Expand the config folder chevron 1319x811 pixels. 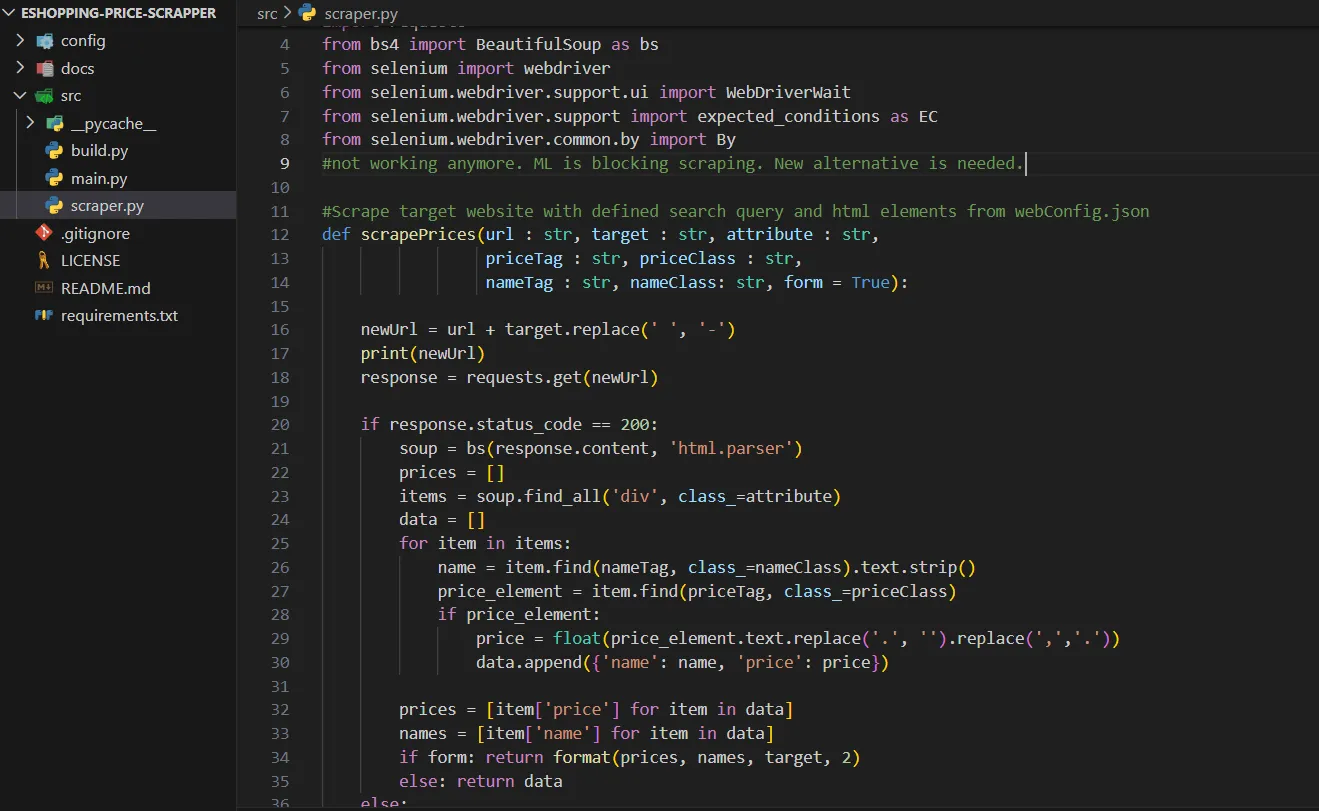tap(20, 41)
